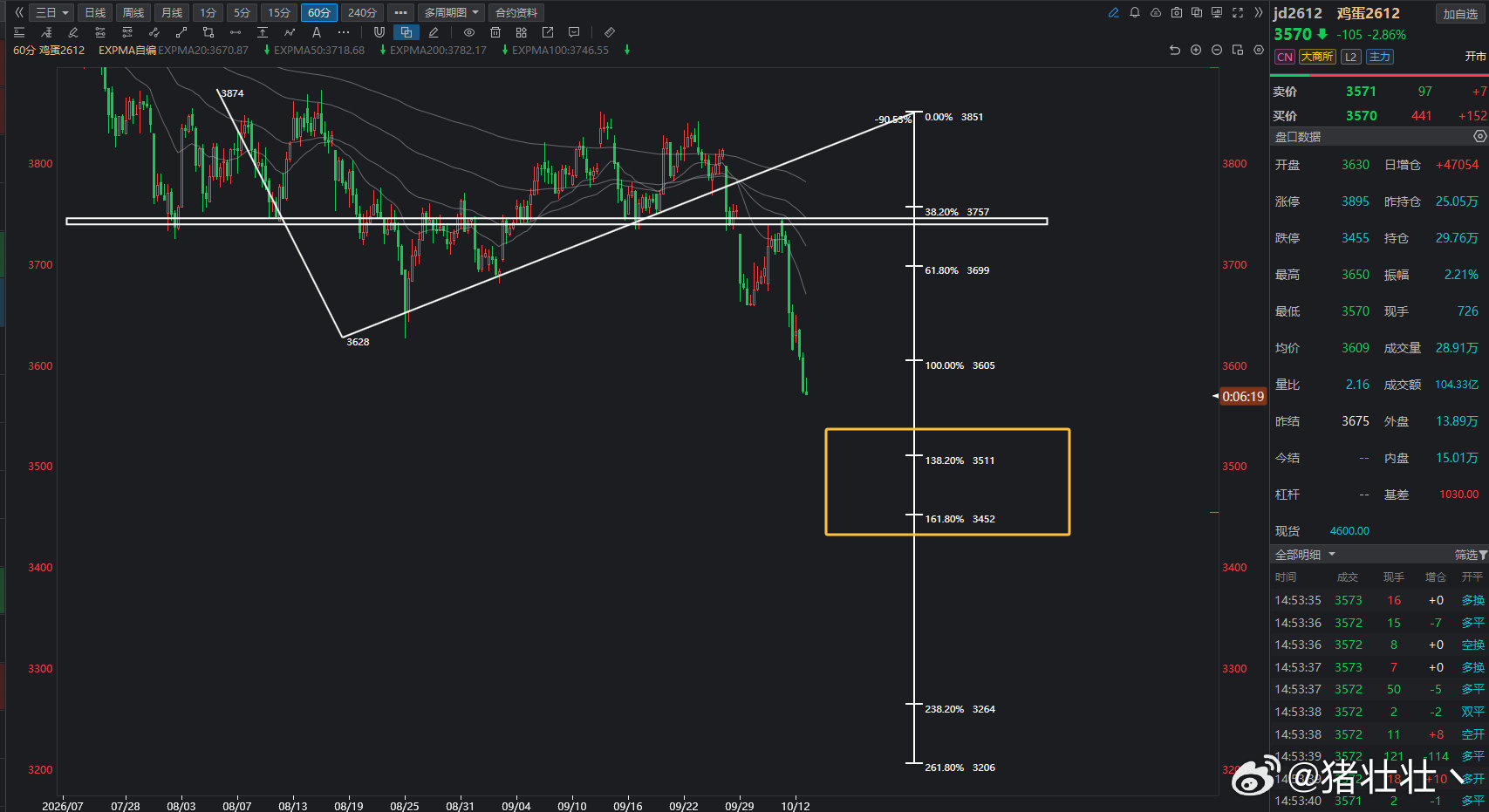This screenshot has width=1489, height=812.
Task: Toggle the 主力 contract badge
Action: (1379, 57)
